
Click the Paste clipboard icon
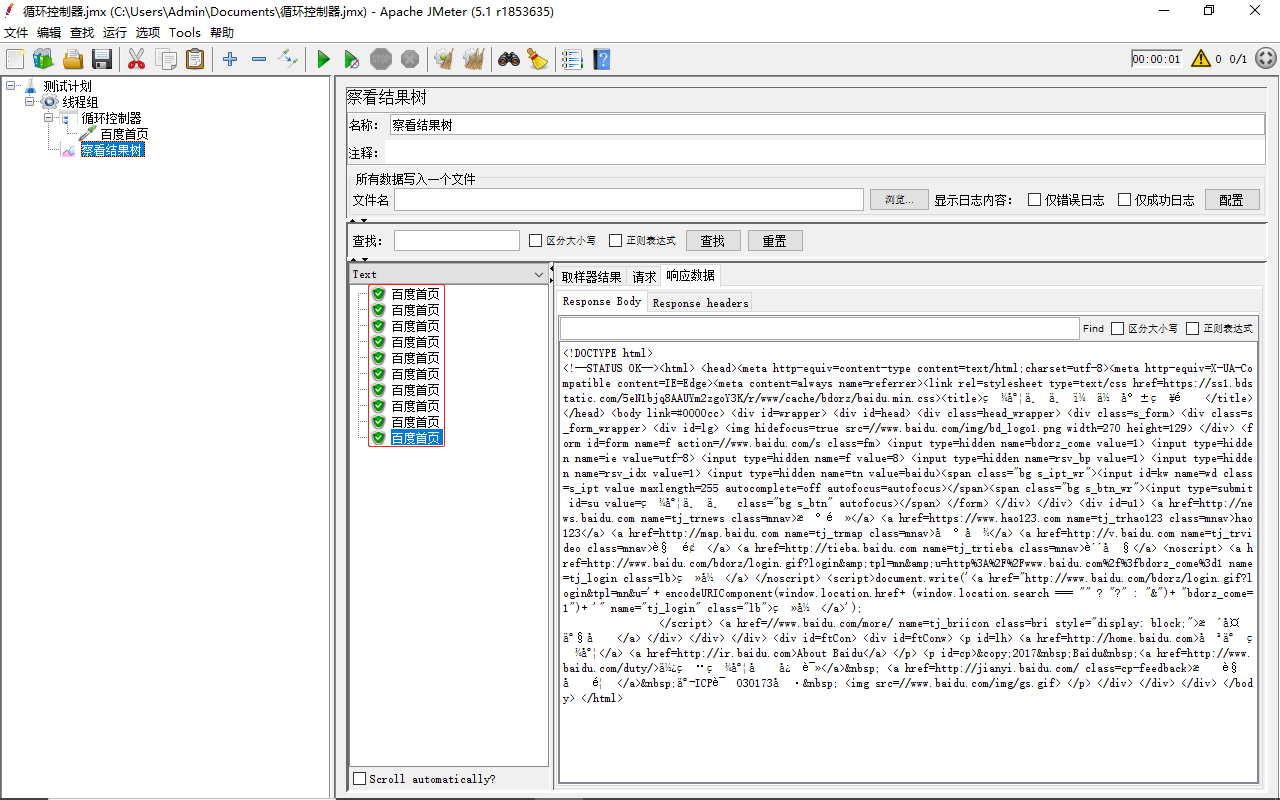[195, 59]
